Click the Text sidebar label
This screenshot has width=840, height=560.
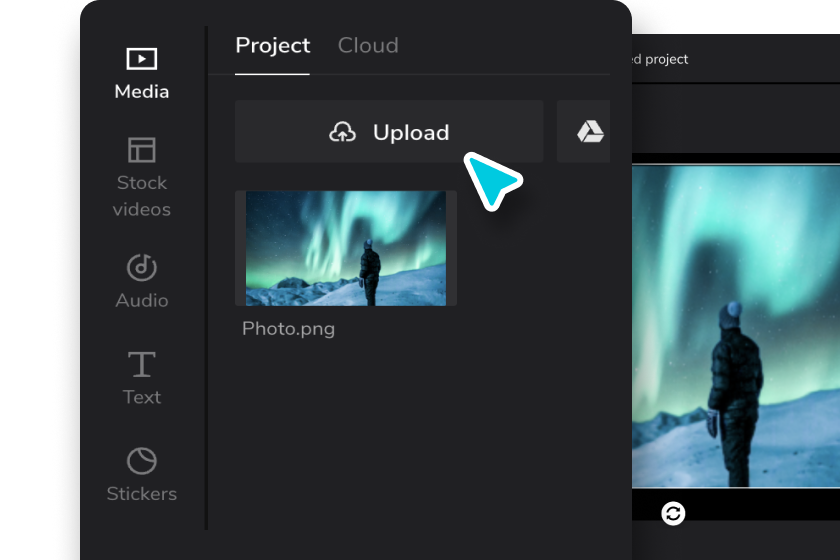pos(141,397)
